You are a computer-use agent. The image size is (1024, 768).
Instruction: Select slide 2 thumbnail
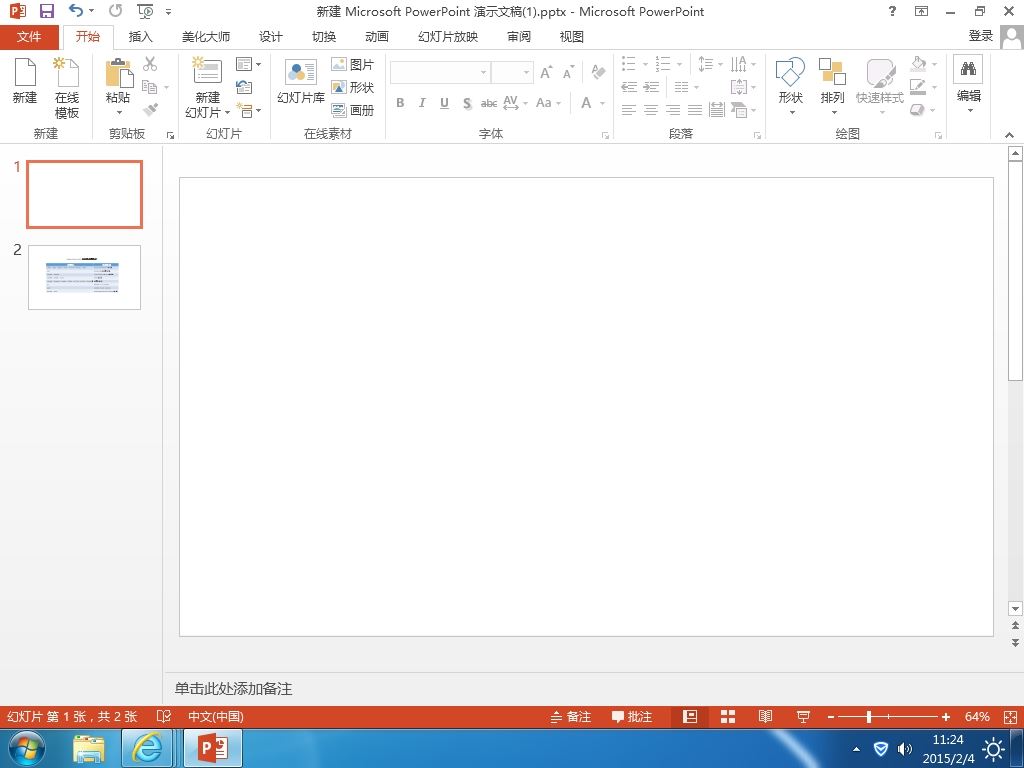coord(84,277)
